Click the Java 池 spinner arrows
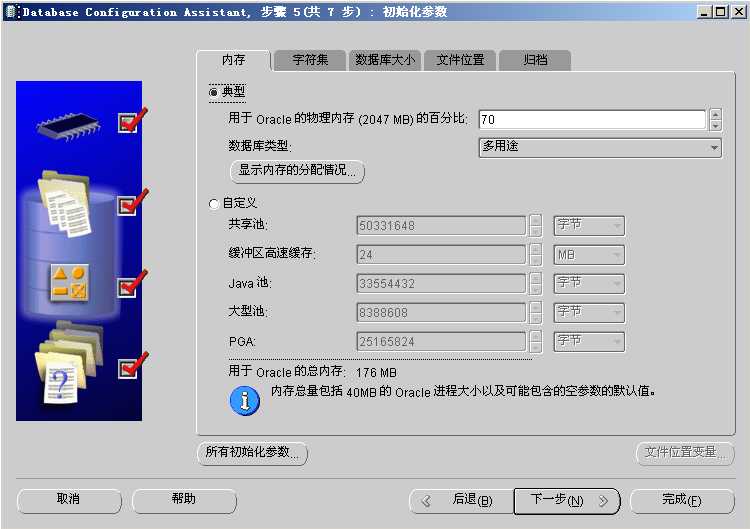This screenshot has width=750, height=529. [536, 284]
